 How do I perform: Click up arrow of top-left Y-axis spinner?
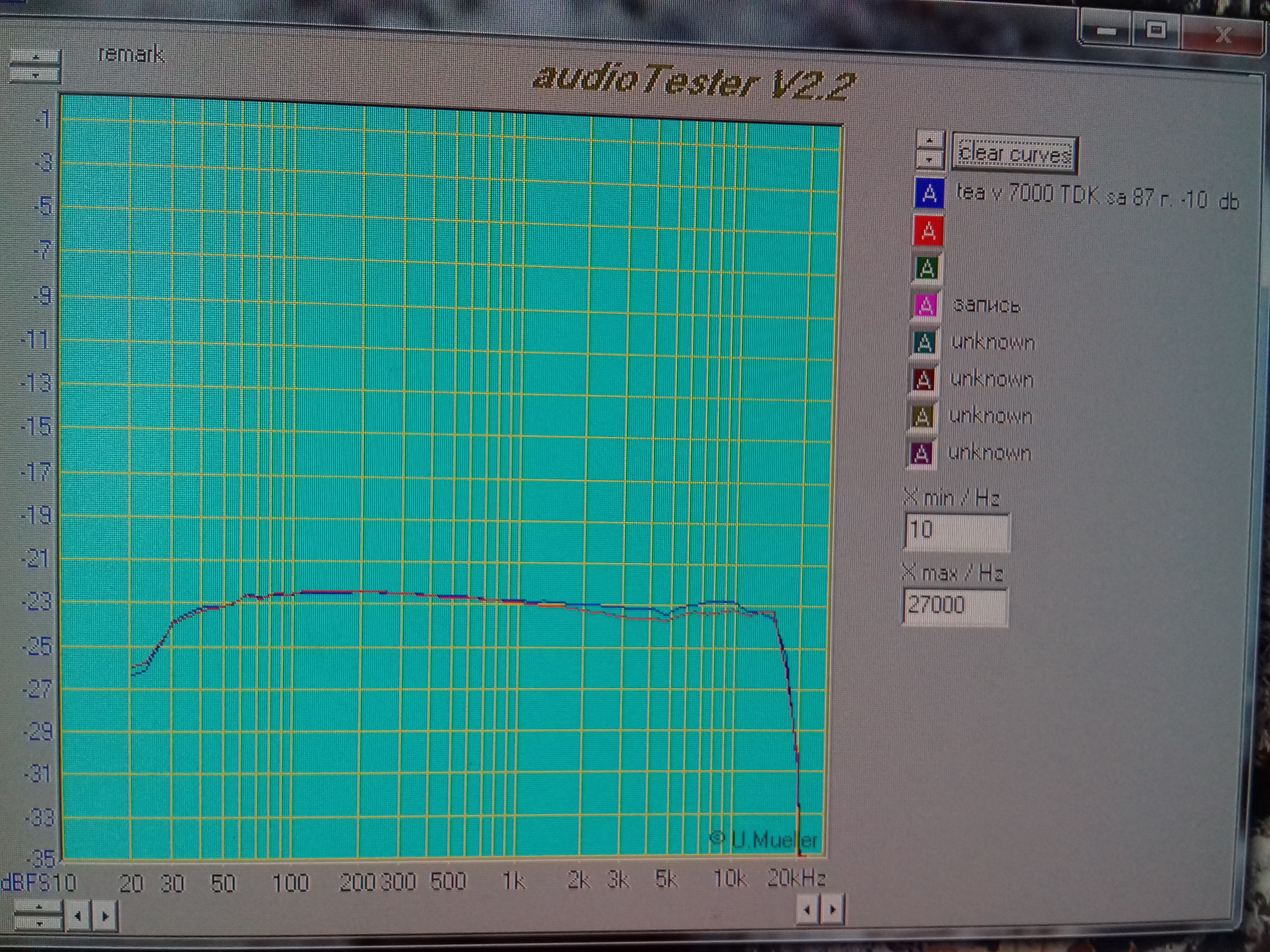point(35,58)
